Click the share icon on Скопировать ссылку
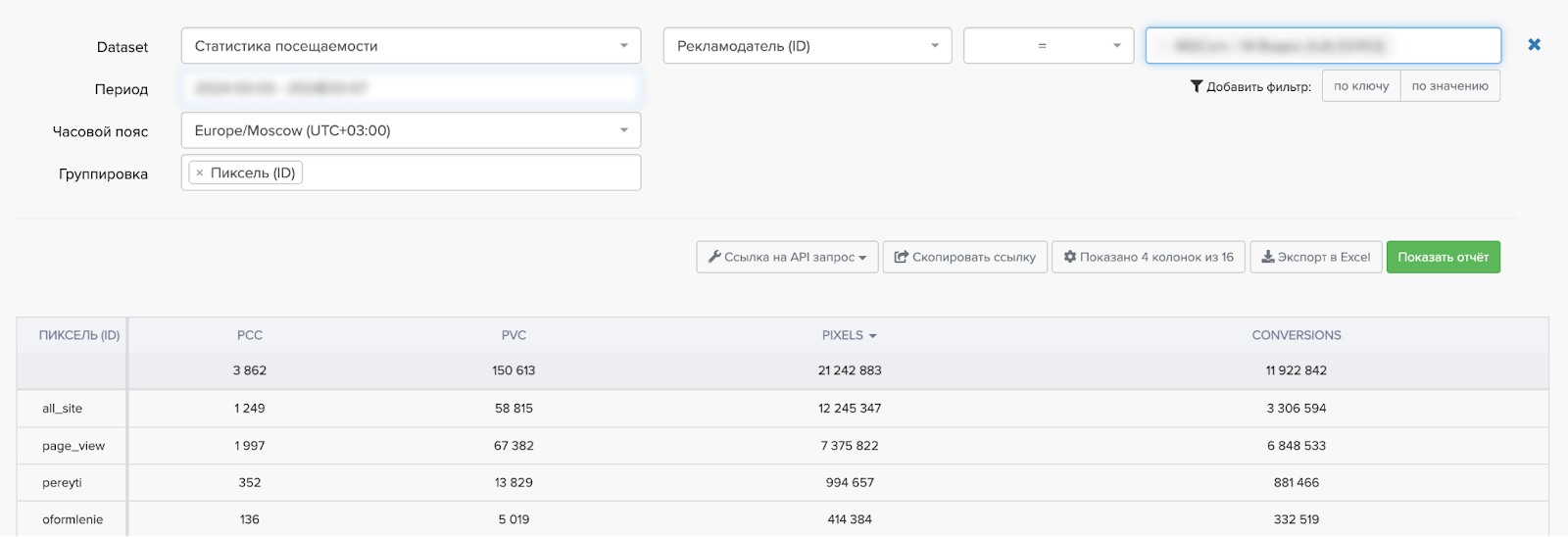 901,257
